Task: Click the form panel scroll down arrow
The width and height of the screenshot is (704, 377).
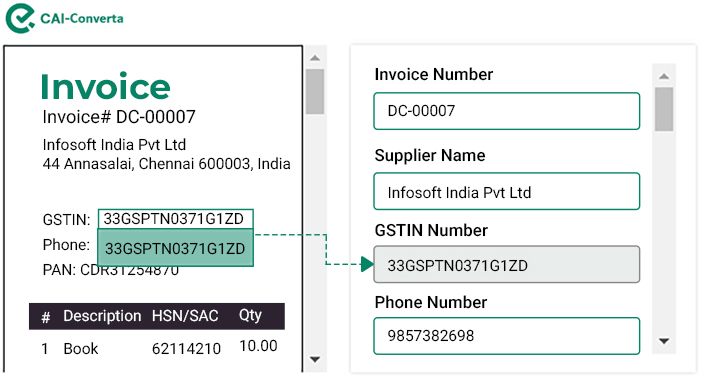Action: point(664,342)
